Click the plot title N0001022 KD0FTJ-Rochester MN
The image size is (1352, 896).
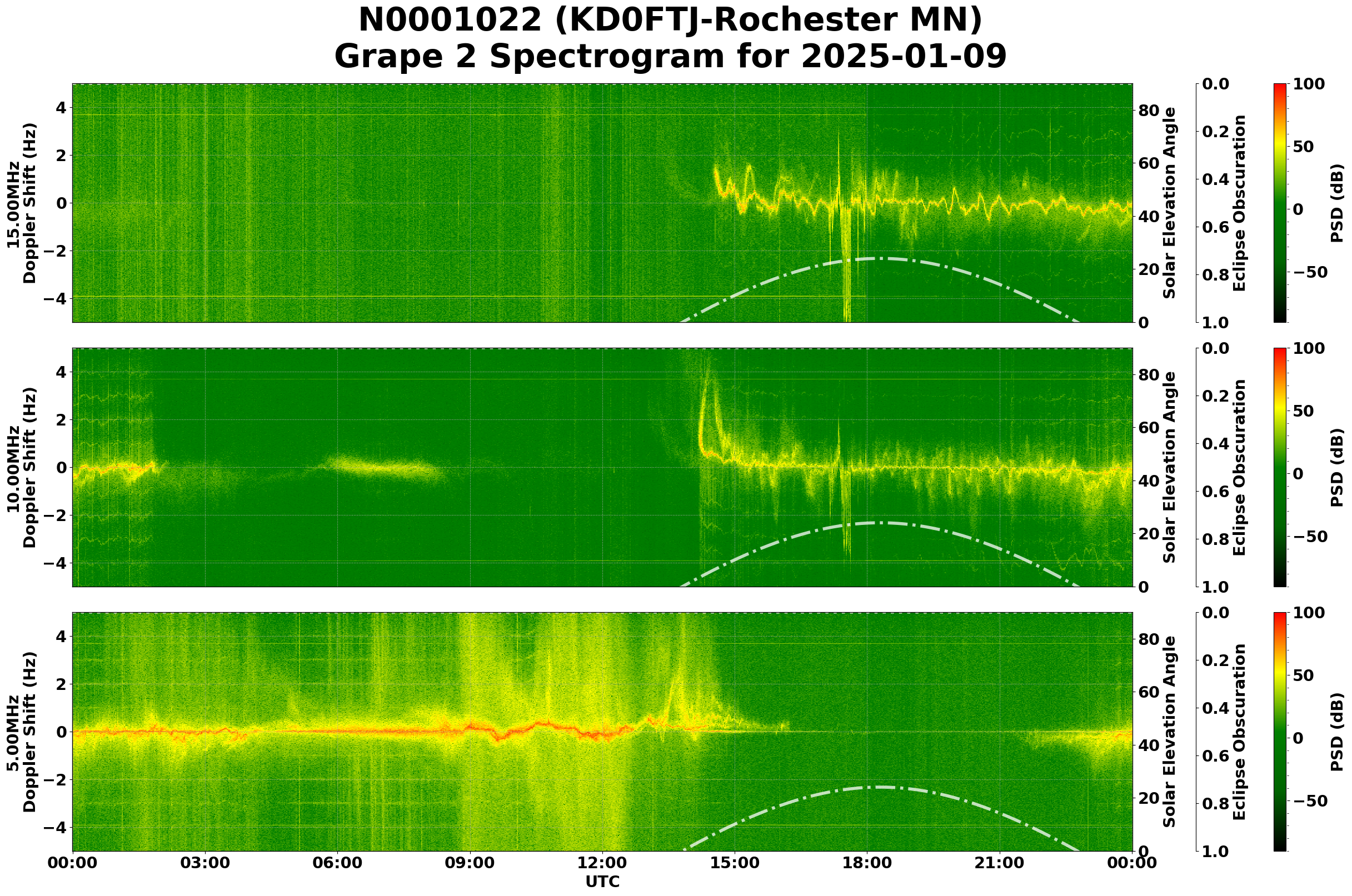tap(670, 21)
